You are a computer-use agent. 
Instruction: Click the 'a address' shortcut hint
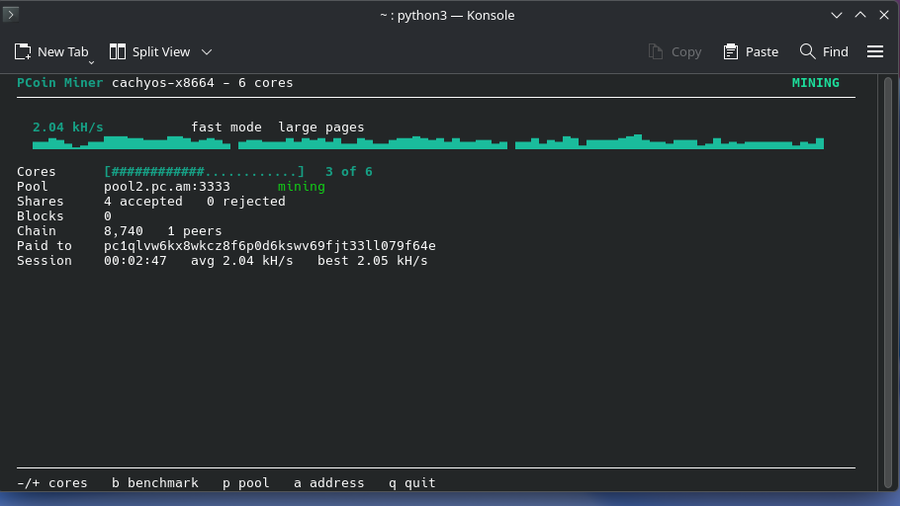329,483
